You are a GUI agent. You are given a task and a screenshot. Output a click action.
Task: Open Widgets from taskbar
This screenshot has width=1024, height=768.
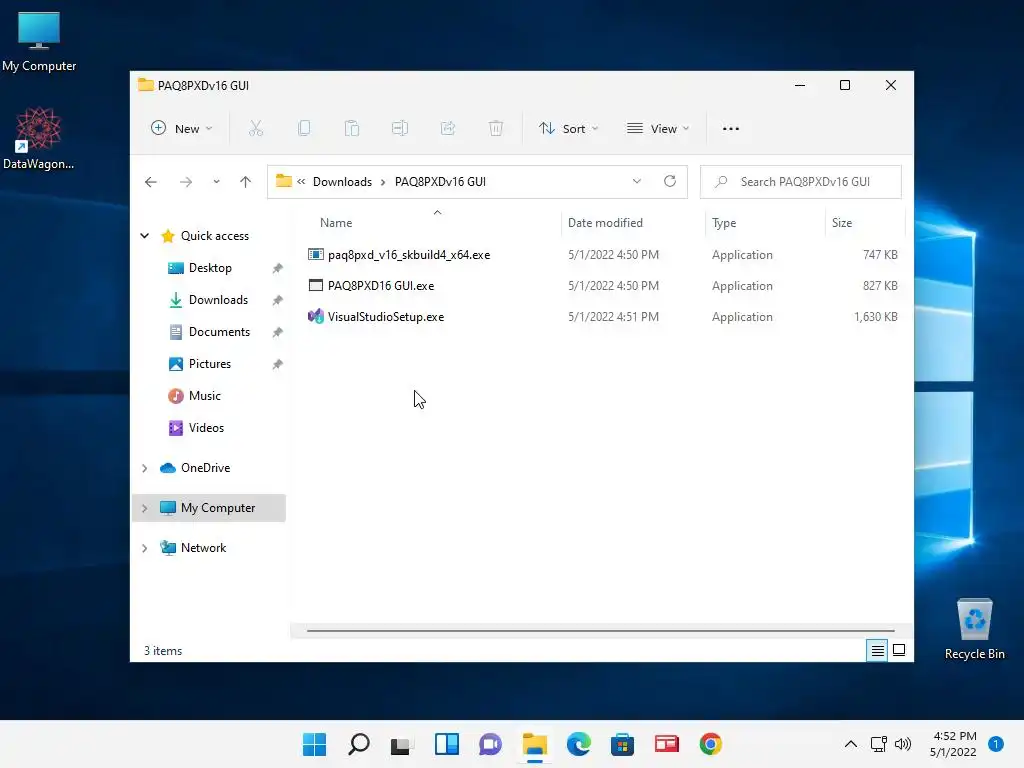pyautogui.click(x=447, y=744)
